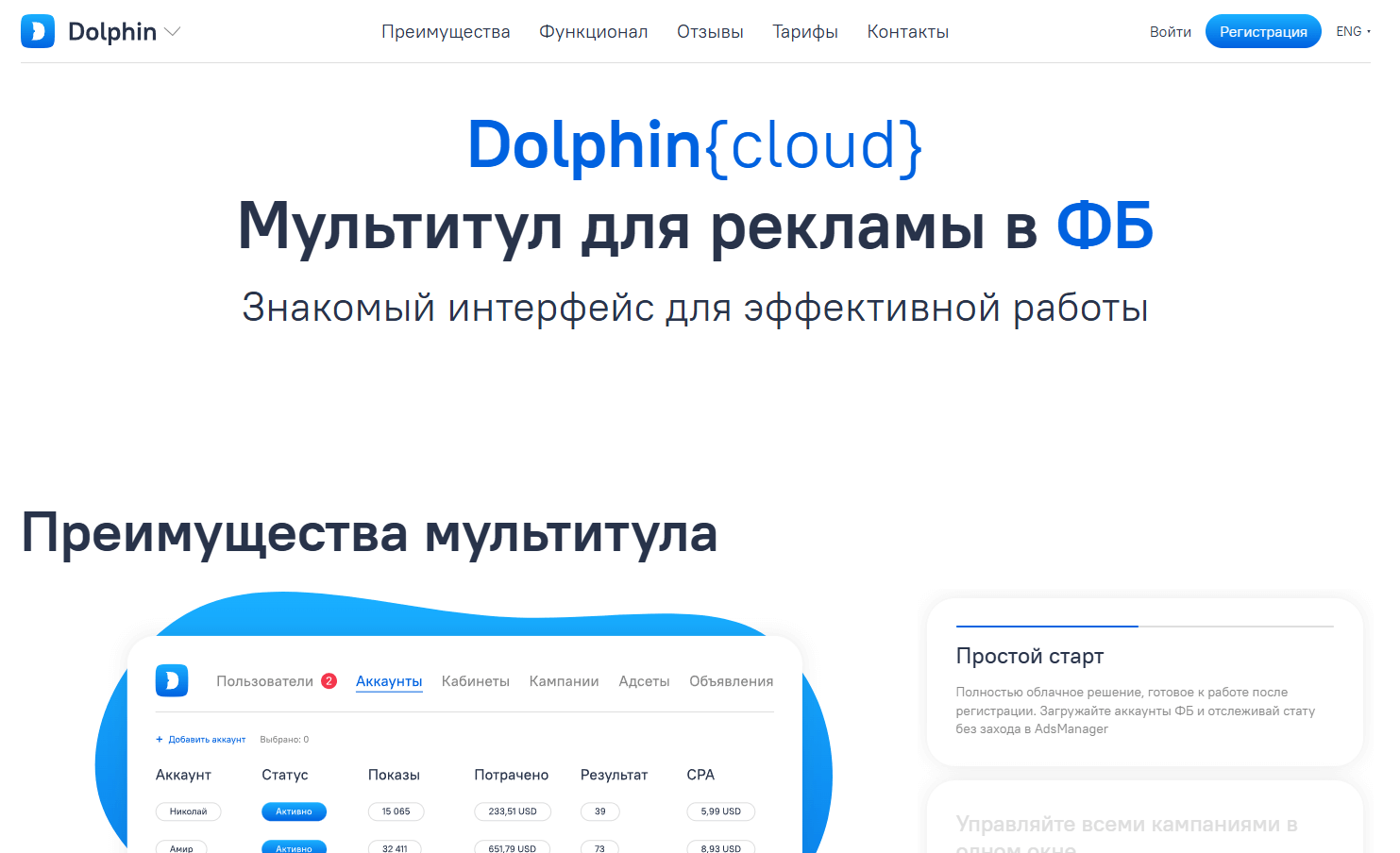Click the result value 39

pos(599,811)
